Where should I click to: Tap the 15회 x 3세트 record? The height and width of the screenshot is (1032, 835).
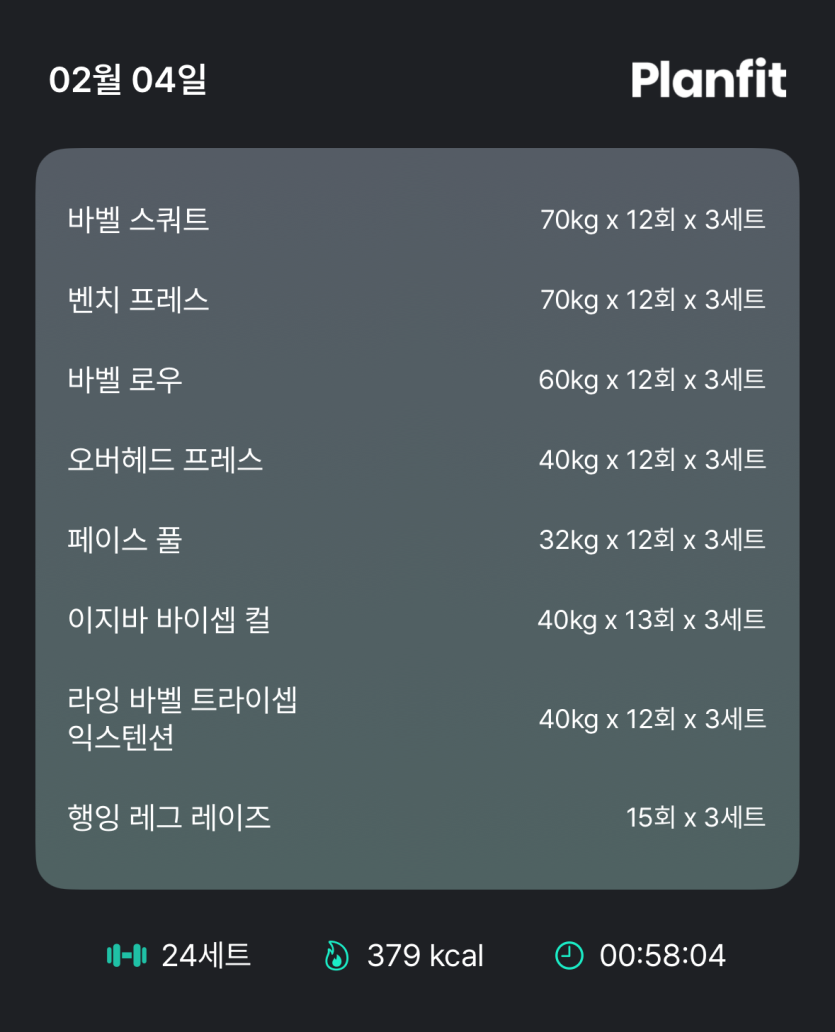pos(695,817)
